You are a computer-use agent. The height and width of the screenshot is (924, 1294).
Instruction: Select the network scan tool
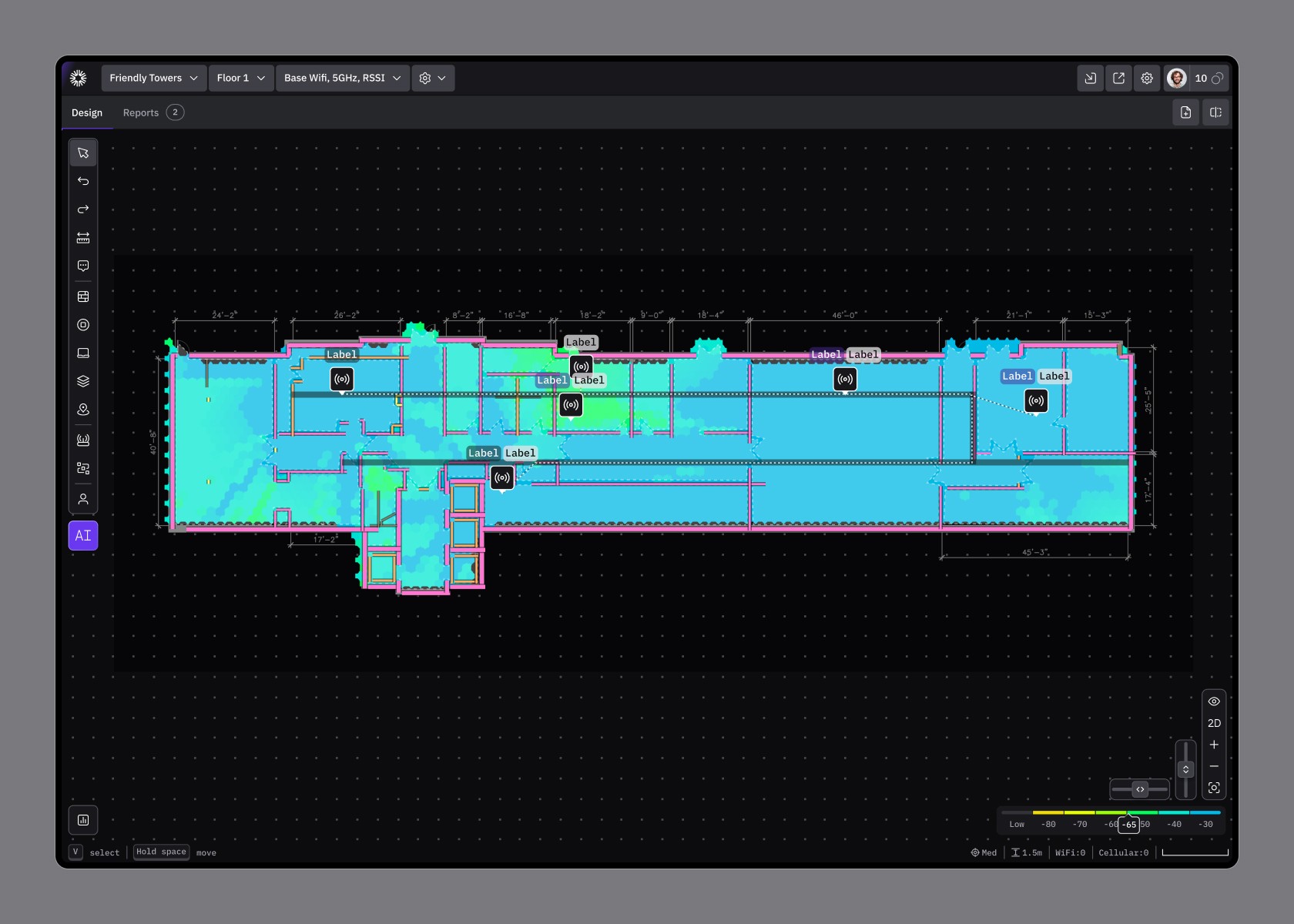point(83,468)
